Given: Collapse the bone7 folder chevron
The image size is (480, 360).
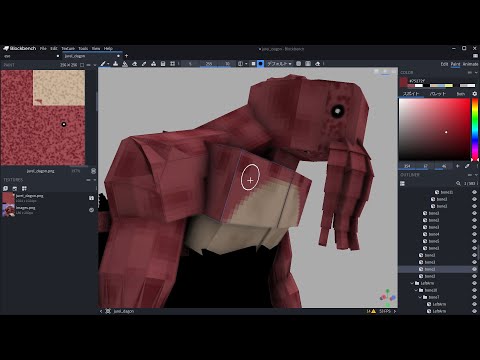Looking at the screenshot, I should [420, 297].
